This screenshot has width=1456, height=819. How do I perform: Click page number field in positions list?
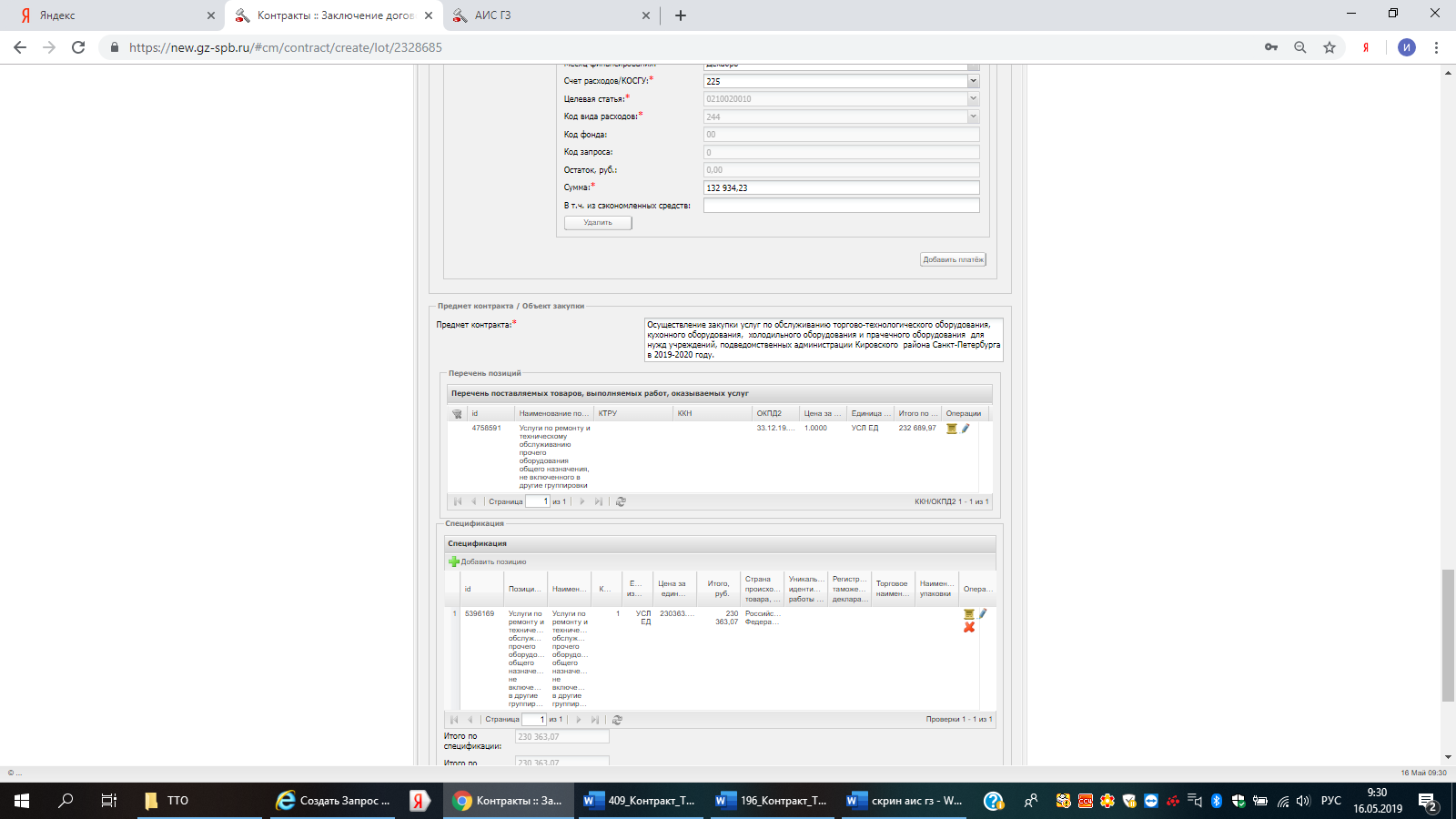pyautogui.click(x=538, y=501)
